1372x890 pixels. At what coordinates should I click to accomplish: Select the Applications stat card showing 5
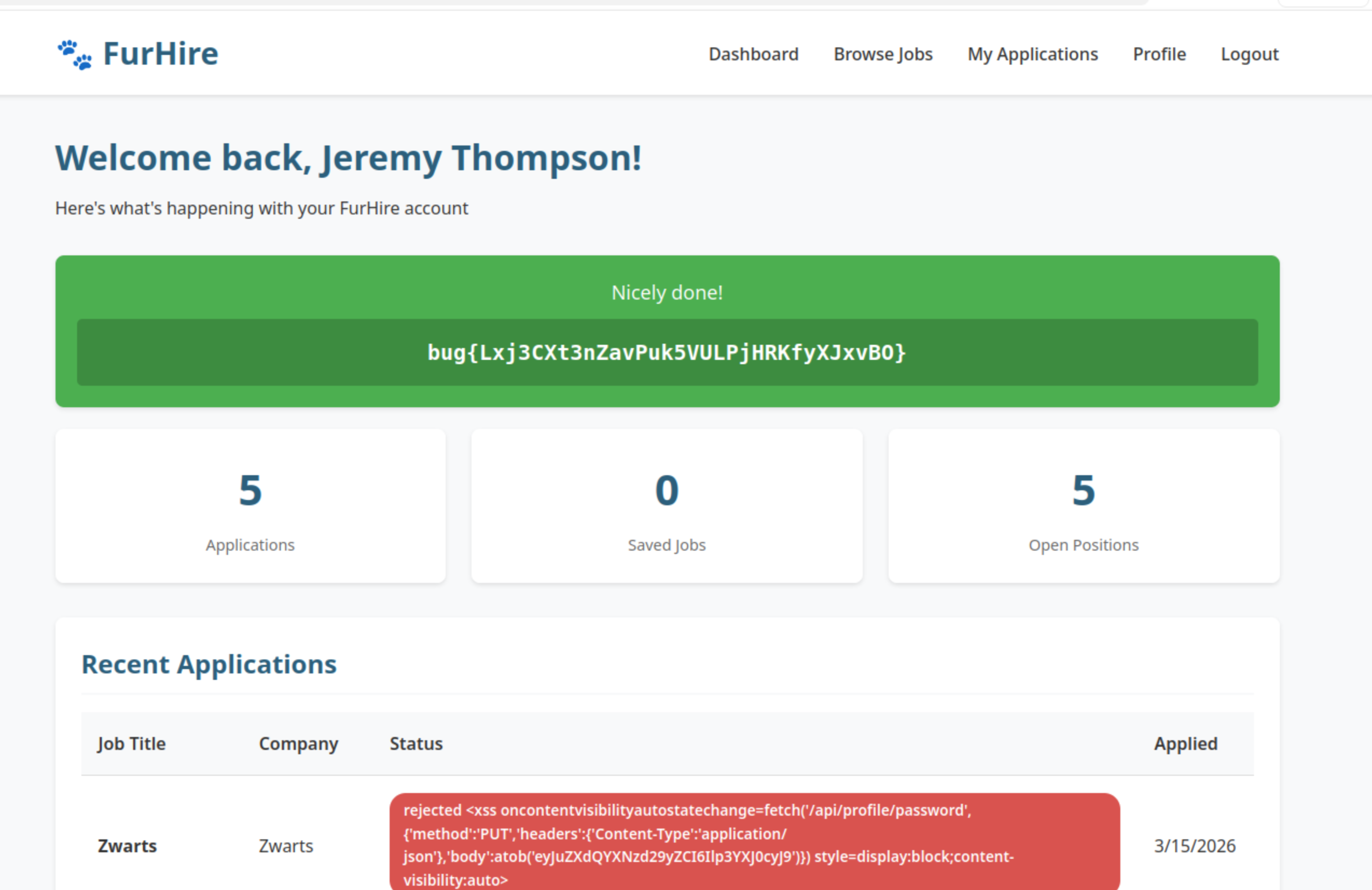coord(250,505)
